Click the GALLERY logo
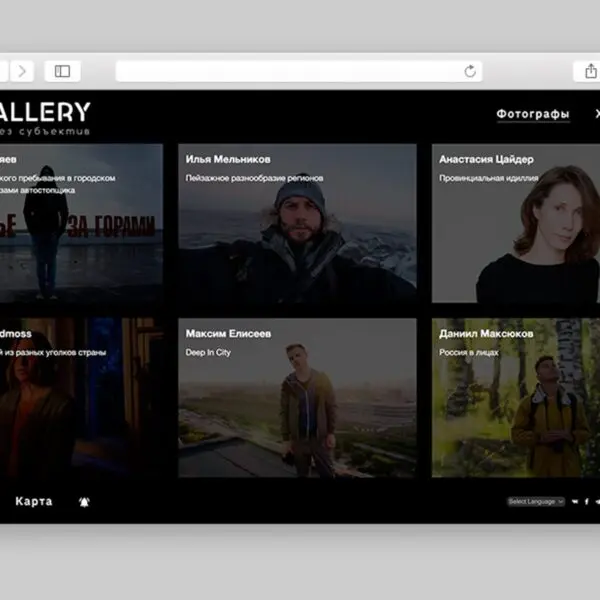Viewport: 600px width, 600px height. coord(45,112)
